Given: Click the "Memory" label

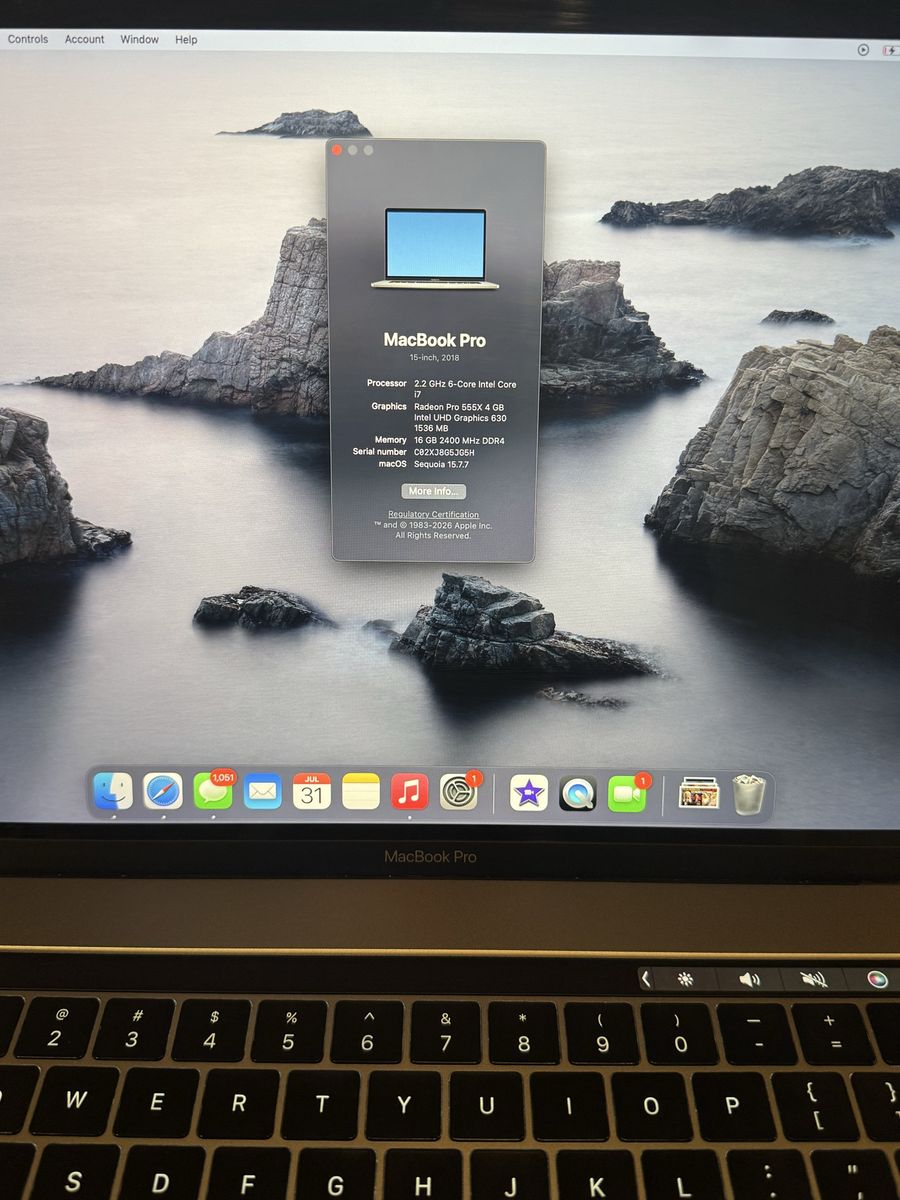Looking at the screenshot, I should coord(391,440).
